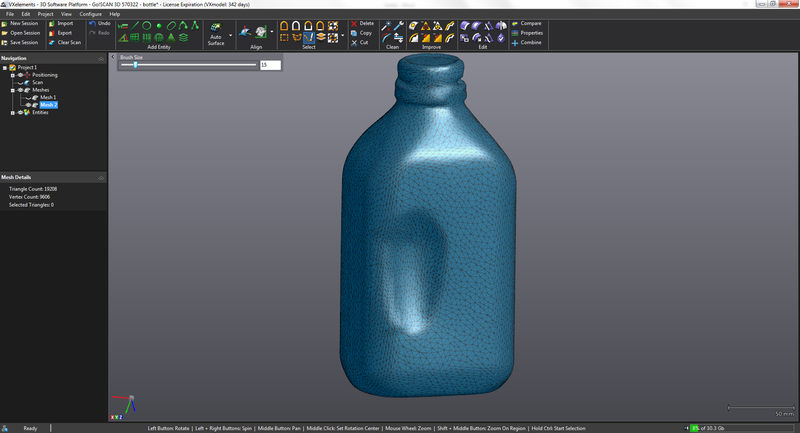Viewport: 800px width, 433px height.
Task: Add a cone entity
Action: click(171, 38)
